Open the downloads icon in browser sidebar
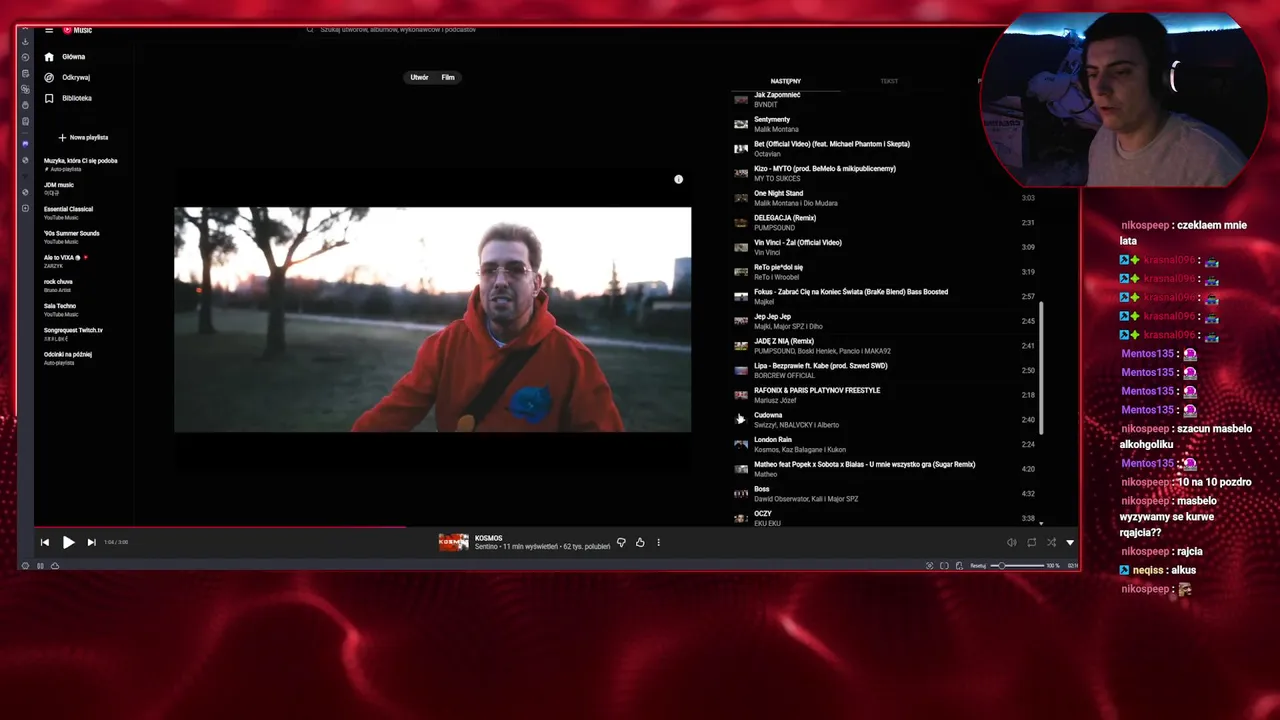 (25, 41)
